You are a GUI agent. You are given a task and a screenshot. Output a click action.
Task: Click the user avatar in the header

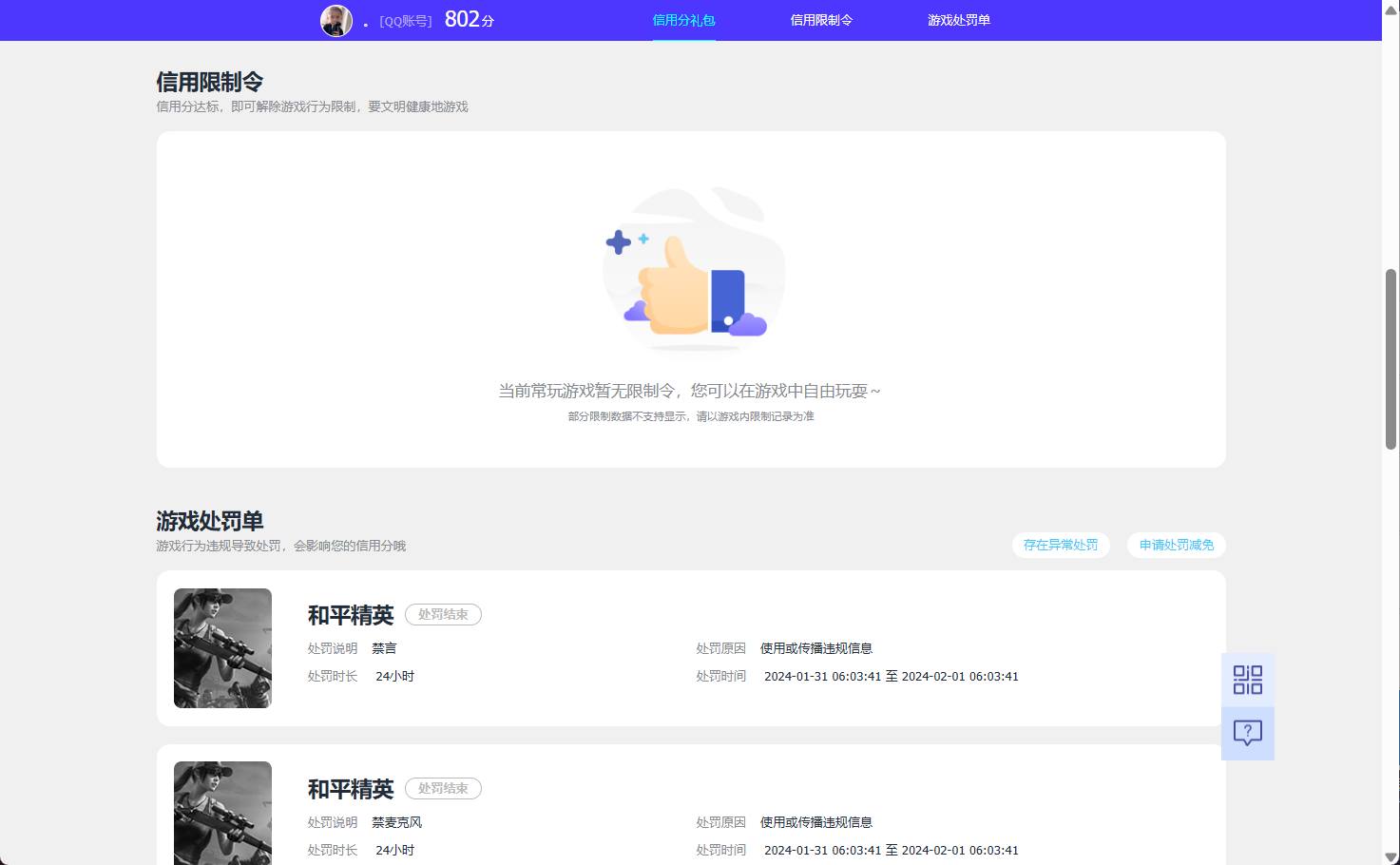(336, 20)
